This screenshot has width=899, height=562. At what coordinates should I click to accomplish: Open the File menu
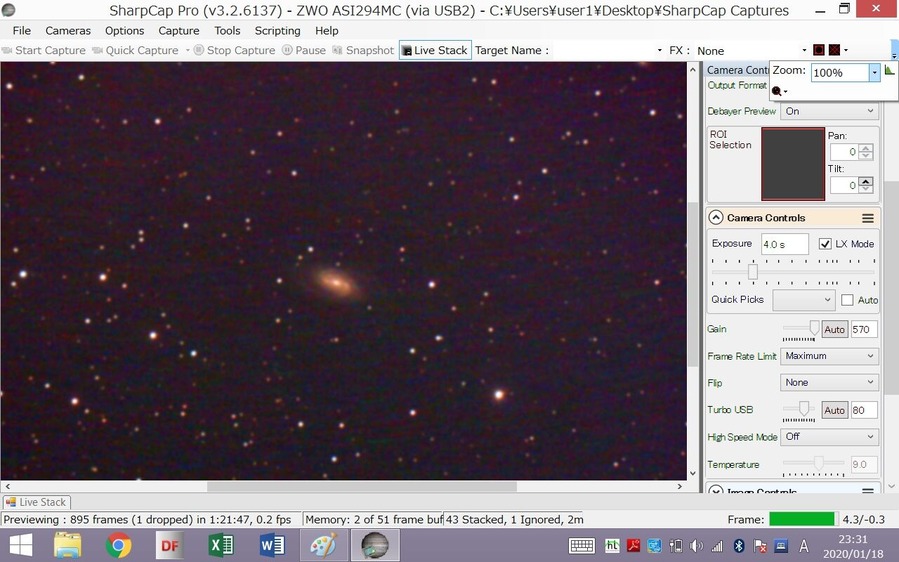pos(22,31)
